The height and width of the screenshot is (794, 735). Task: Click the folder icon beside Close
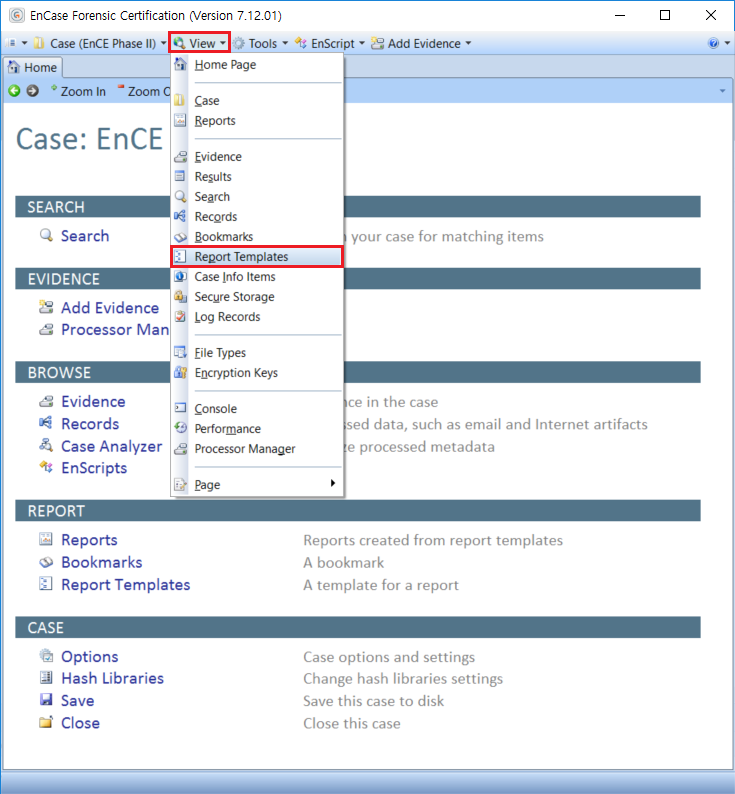46,722
